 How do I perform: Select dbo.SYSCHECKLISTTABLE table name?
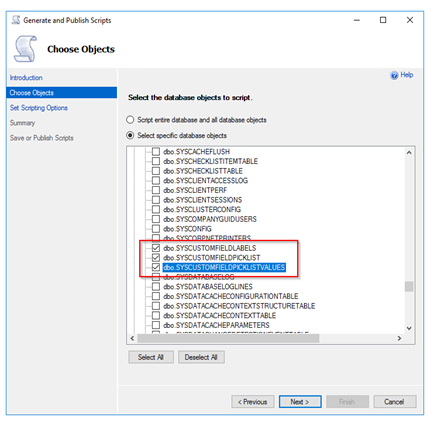pyautogui.click(x=203, y=171)
